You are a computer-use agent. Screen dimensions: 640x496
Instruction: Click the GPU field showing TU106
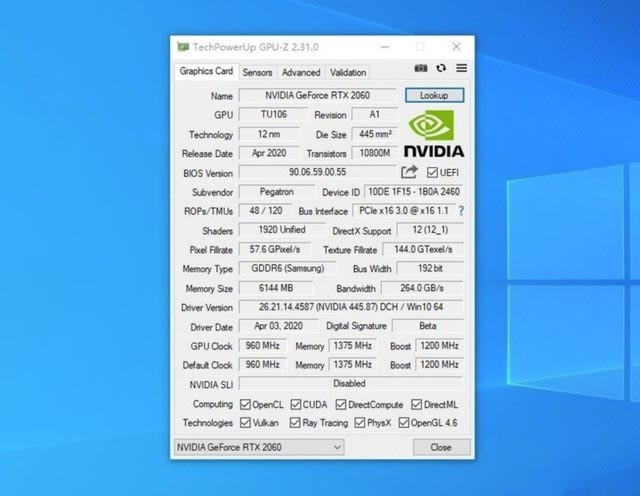pyautogui.click(x=273, y=114)
